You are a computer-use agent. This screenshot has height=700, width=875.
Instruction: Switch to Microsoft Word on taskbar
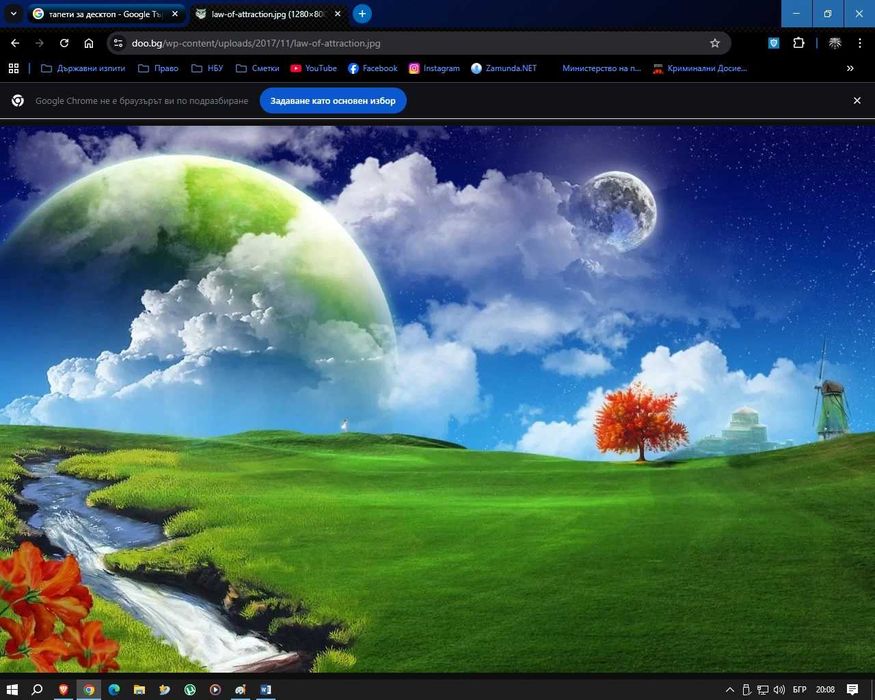[x=266, y=689]
